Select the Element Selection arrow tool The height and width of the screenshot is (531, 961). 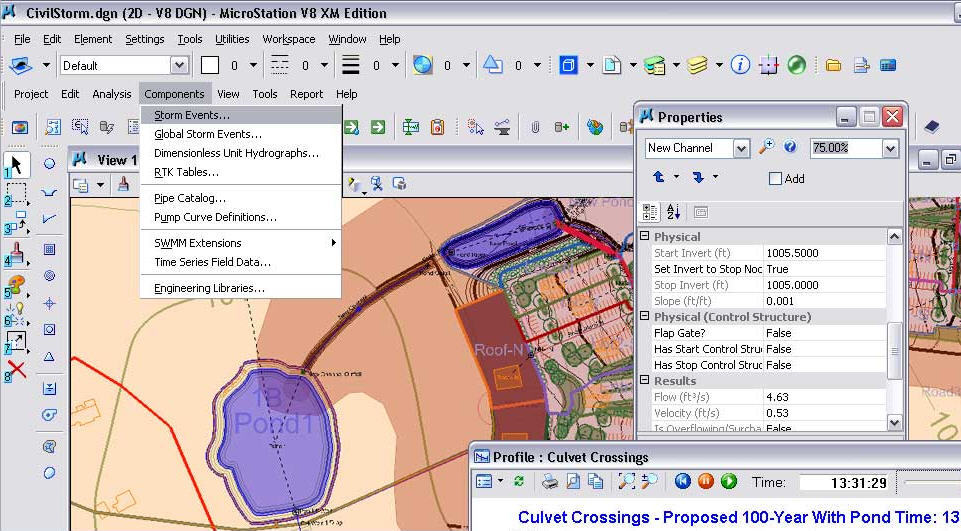[x=16, y=166]
